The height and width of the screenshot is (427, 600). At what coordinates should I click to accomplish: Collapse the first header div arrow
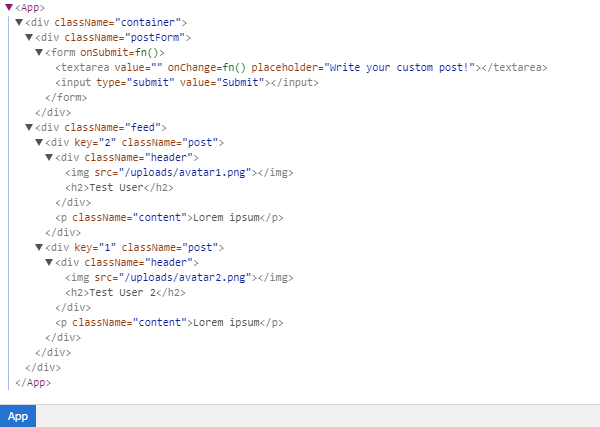(x=49, y=157)
